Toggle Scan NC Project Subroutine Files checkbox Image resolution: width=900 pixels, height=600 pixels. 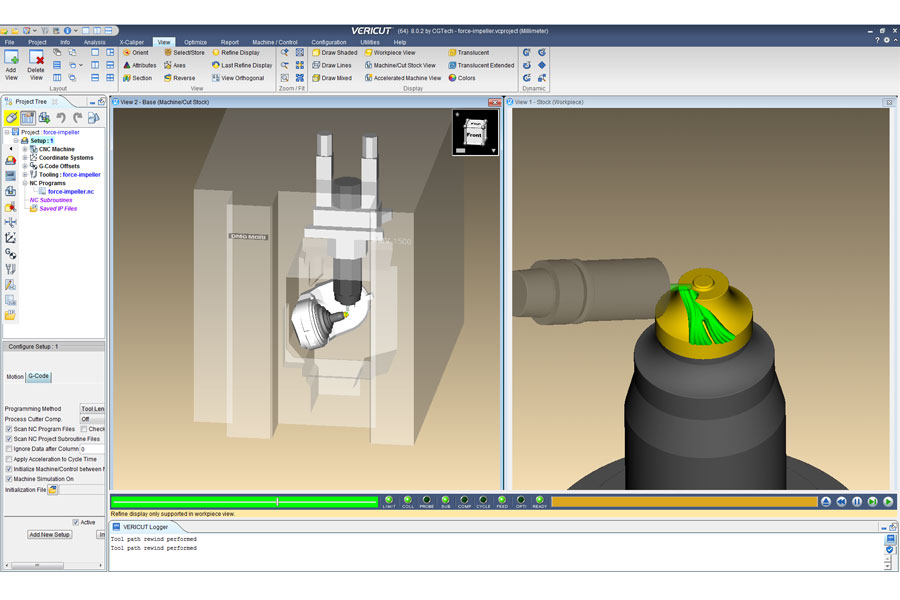pos(9,439)
